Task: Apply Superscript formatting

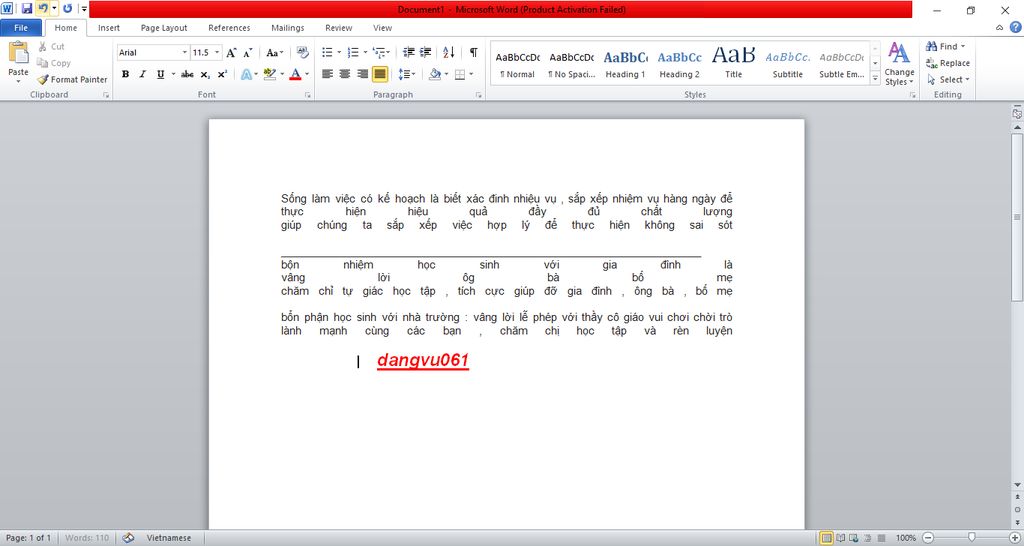Action: point(222,74)
